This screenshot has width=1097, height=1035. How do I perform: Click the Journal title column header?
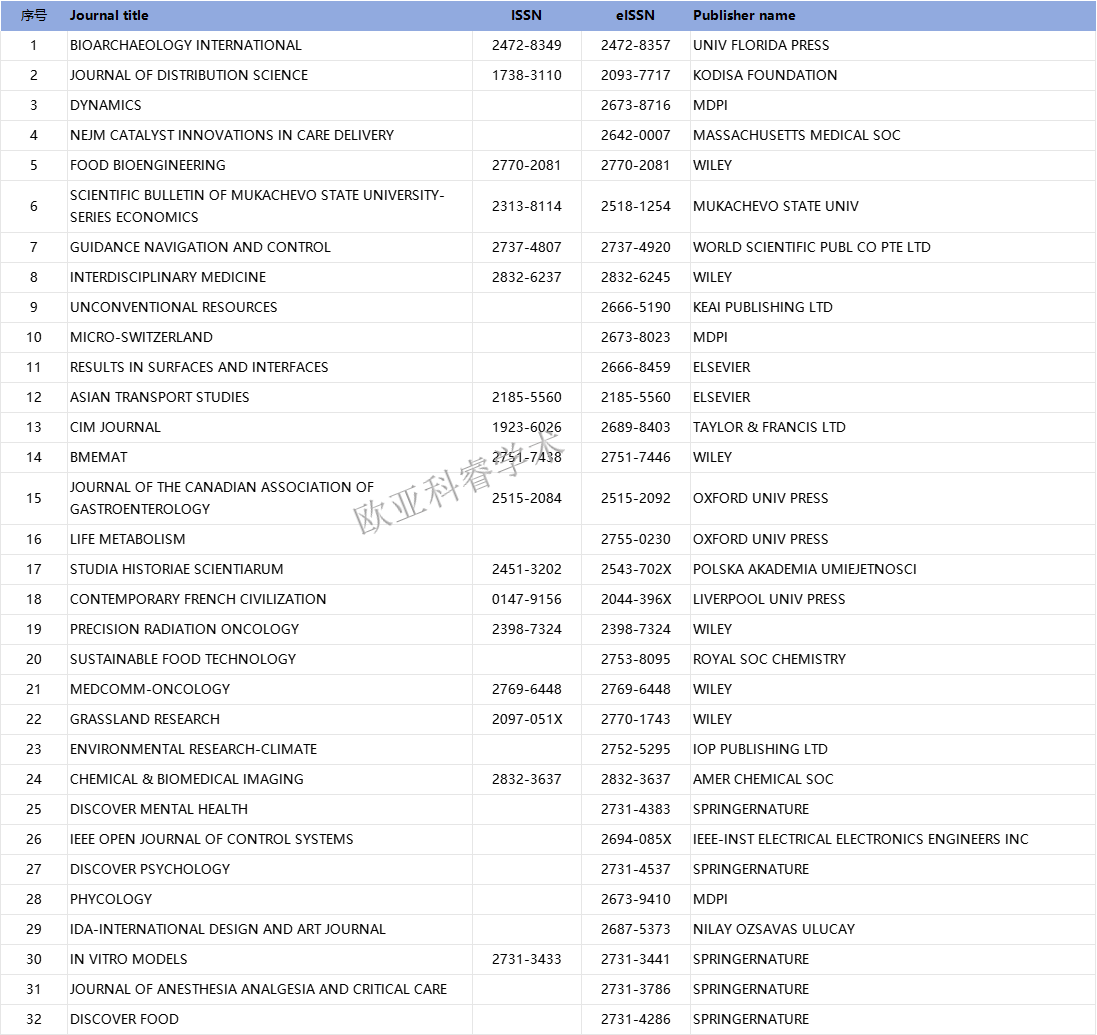(109, 15)
